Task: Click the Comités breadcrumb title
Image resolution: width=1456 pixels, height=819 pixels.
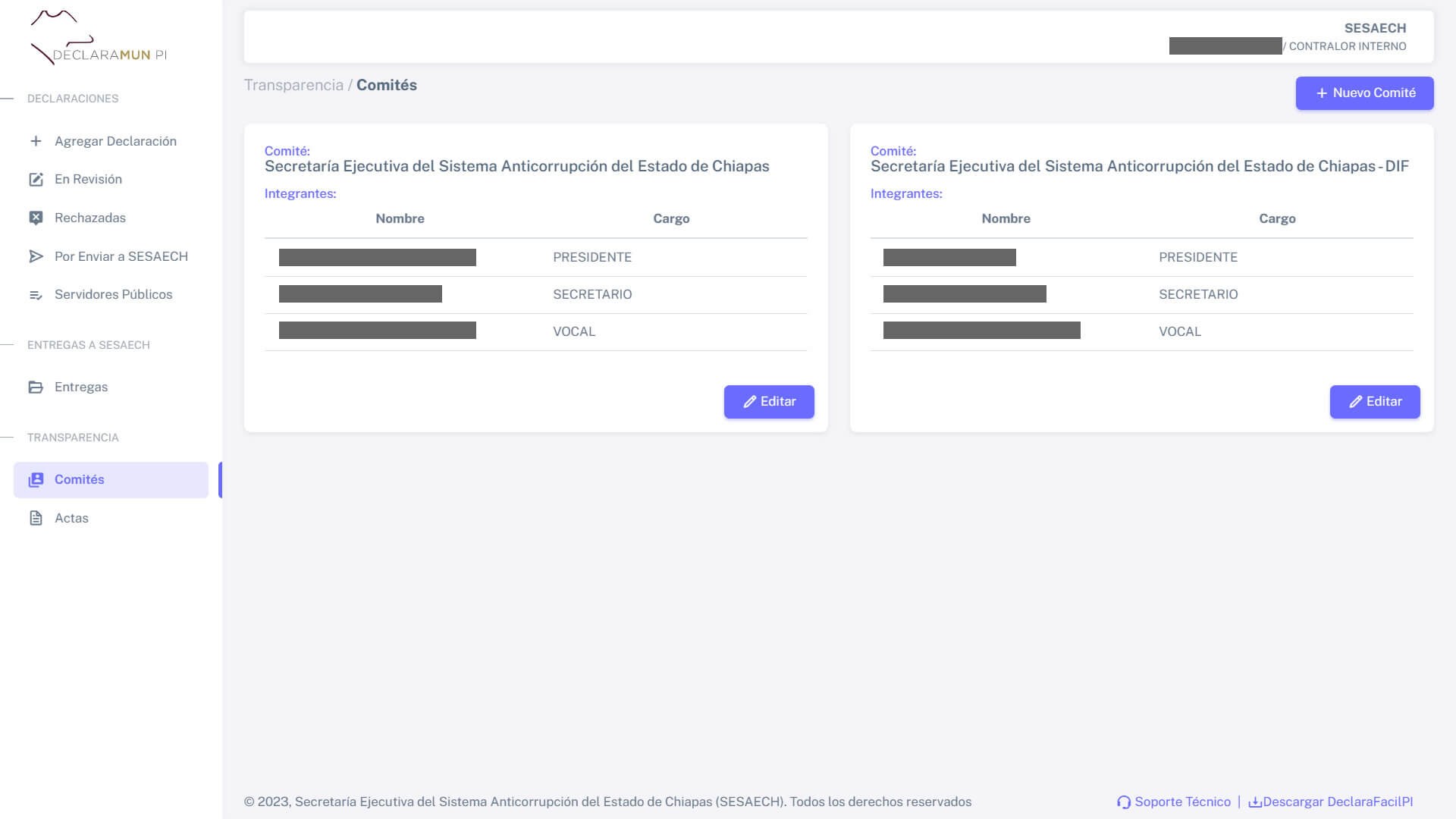Action: pyautogui.click(x=387, y=85)
